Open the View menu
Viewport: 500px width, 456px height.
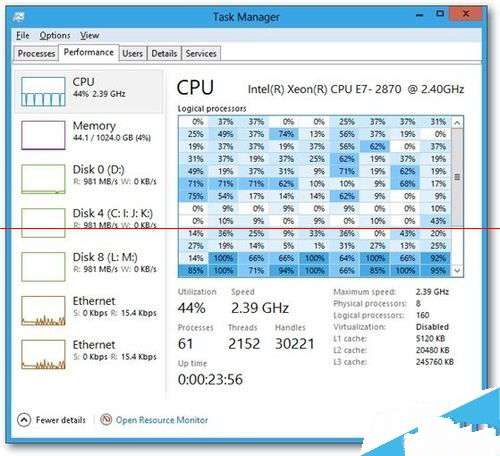89,35
